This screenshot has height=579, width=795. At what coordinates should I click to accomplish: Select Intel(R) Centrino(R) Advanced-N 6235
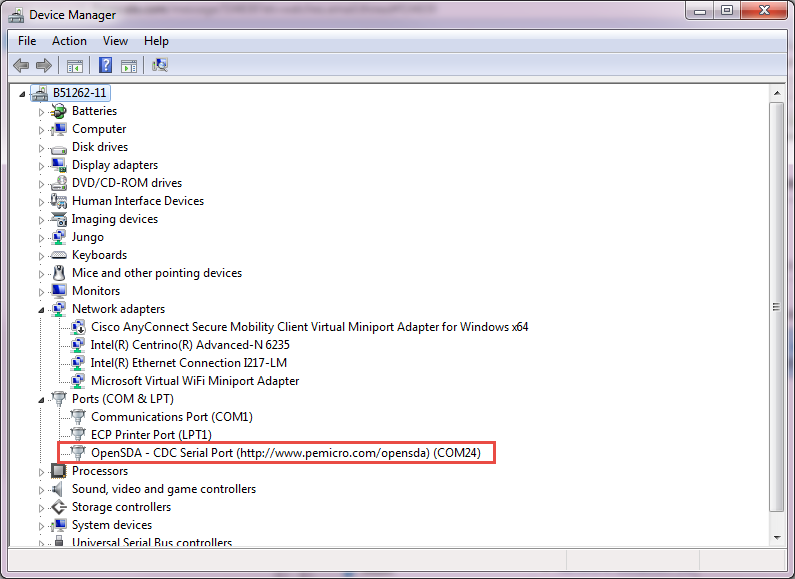coord(190,345)
